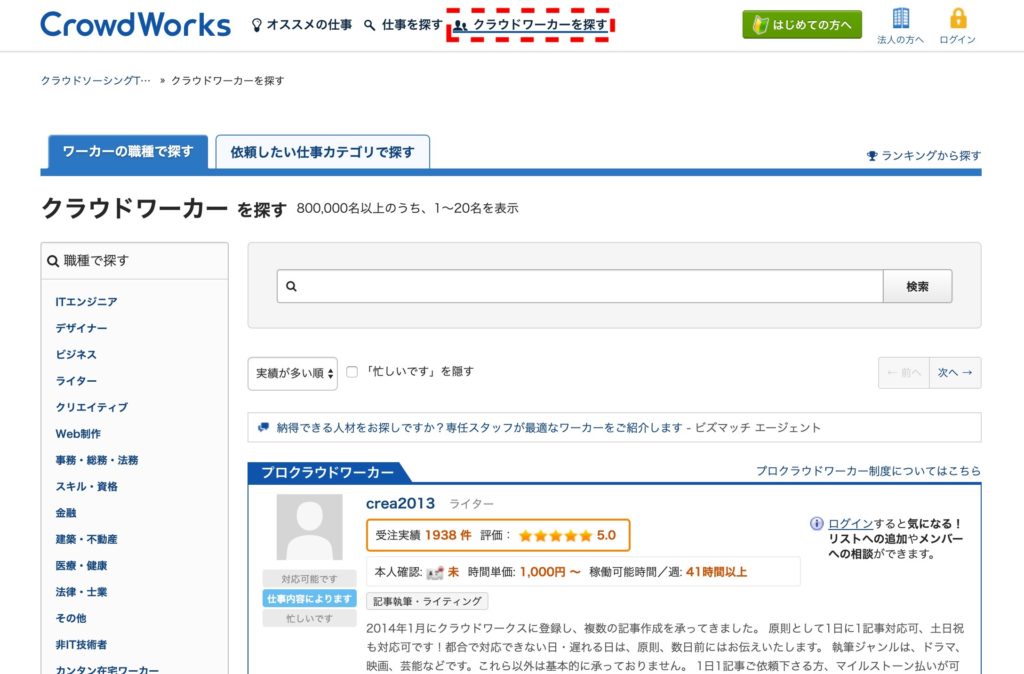Select 法律・士業 in the job type list
Screen dimensions: 1024x674
pos(81,592)
